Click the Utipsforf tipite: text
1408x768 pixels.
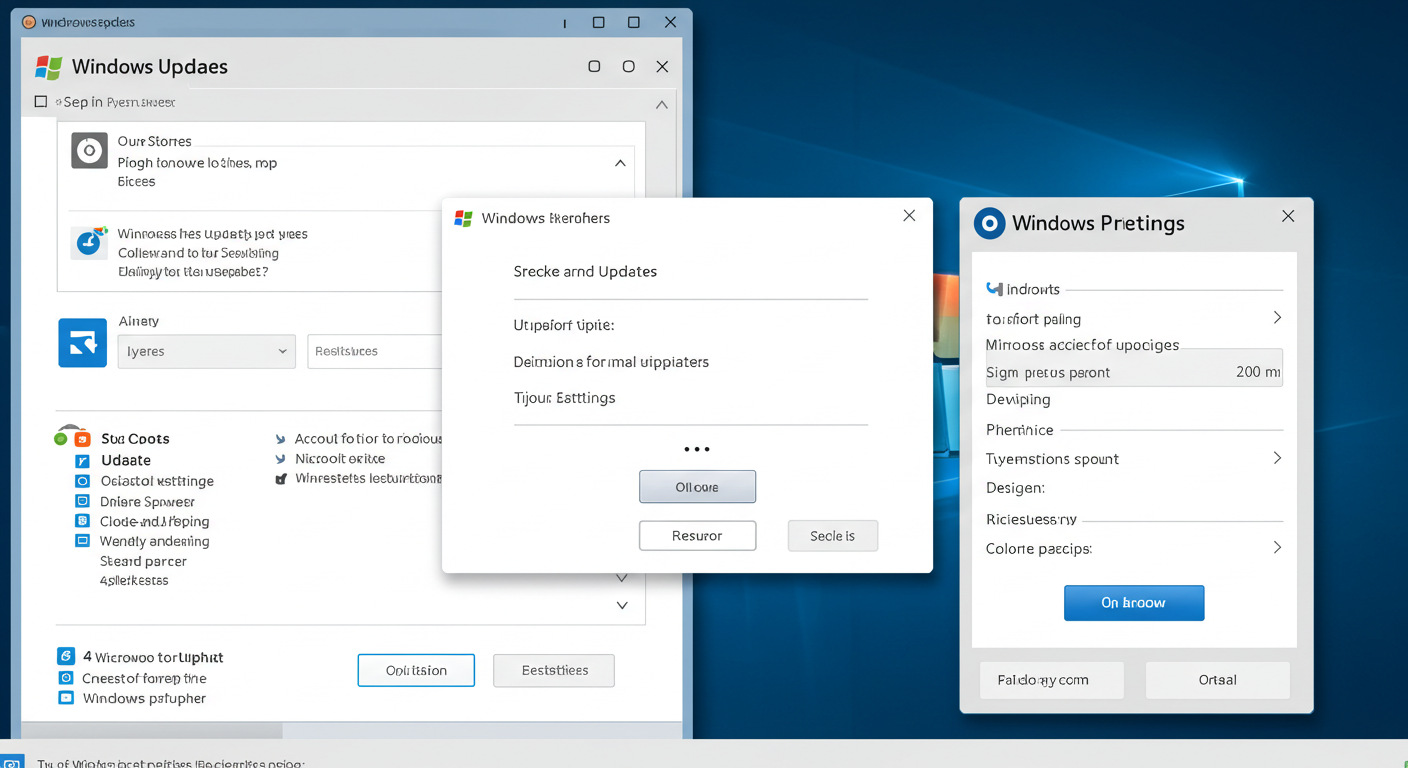[x=564, y=325]
